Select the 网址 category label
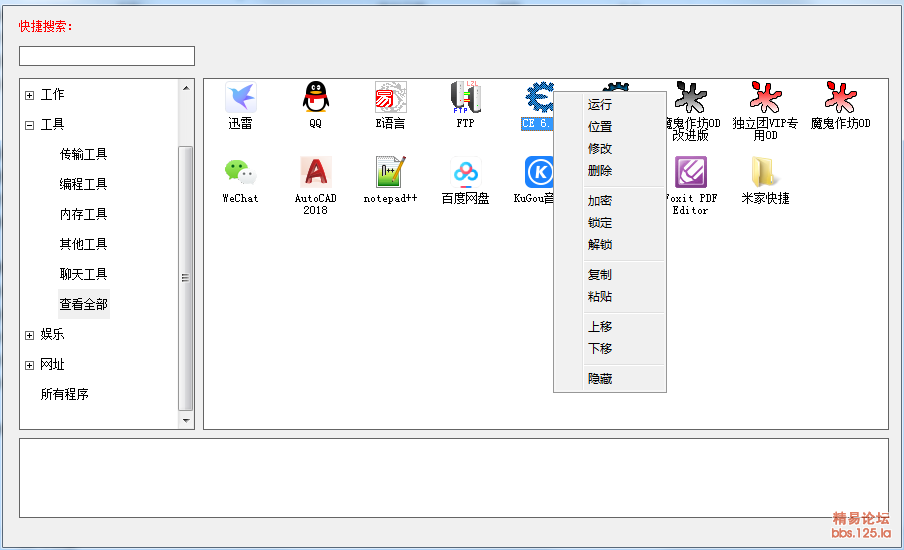 click(52, 364)
